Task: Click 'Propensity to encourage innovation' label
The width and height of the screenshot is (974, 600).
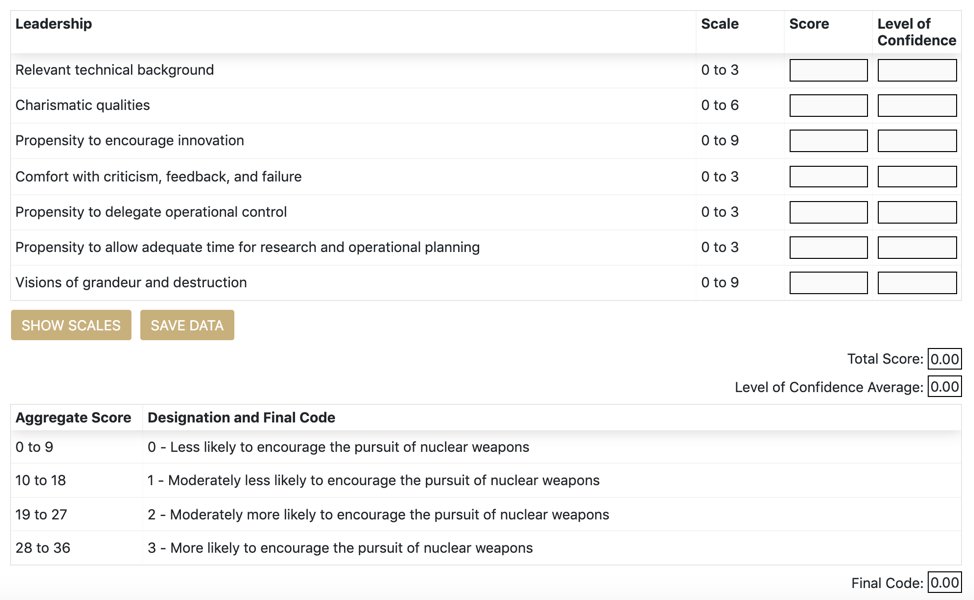Action: pos(130,141)
